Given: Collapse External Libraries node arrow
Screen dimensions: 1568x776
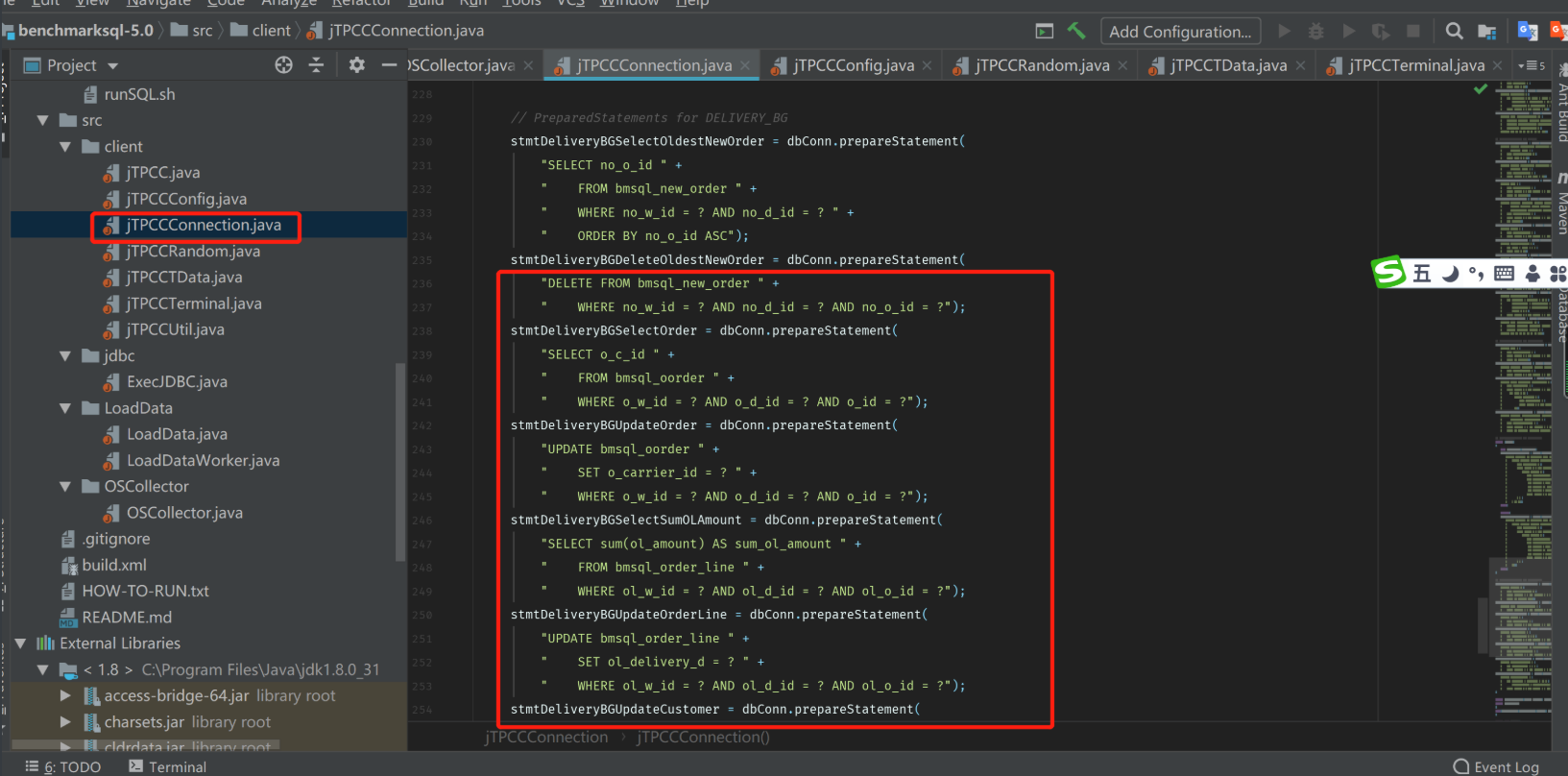Looking at the screenshot, I should pyautogui.click(x=20, y=643).
